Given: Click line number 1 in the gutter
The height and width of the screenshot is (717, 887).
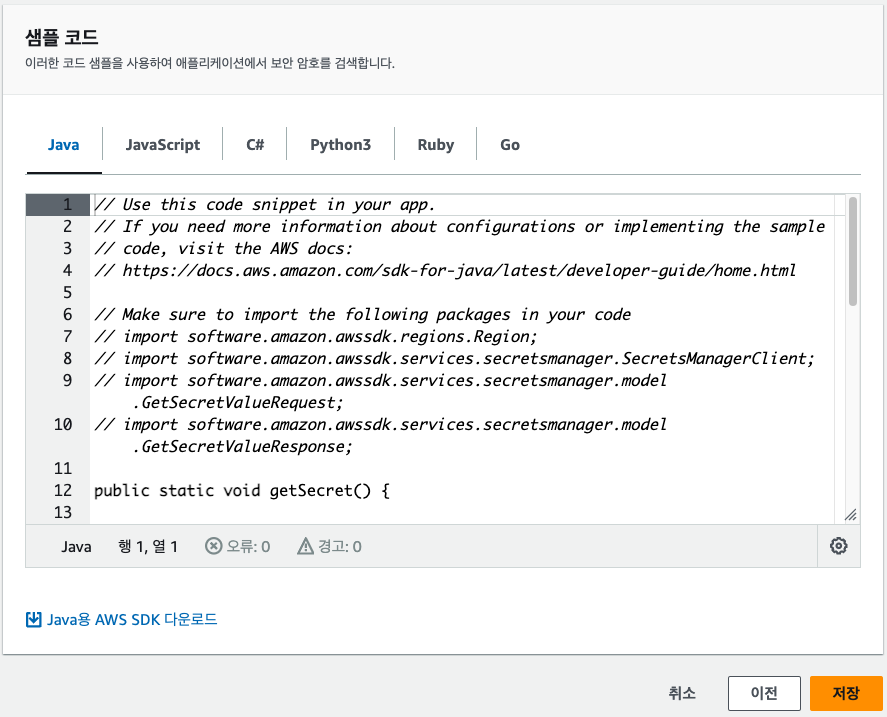Looking at the screenshot, I should pyautogui.click(x=67, y=204).
